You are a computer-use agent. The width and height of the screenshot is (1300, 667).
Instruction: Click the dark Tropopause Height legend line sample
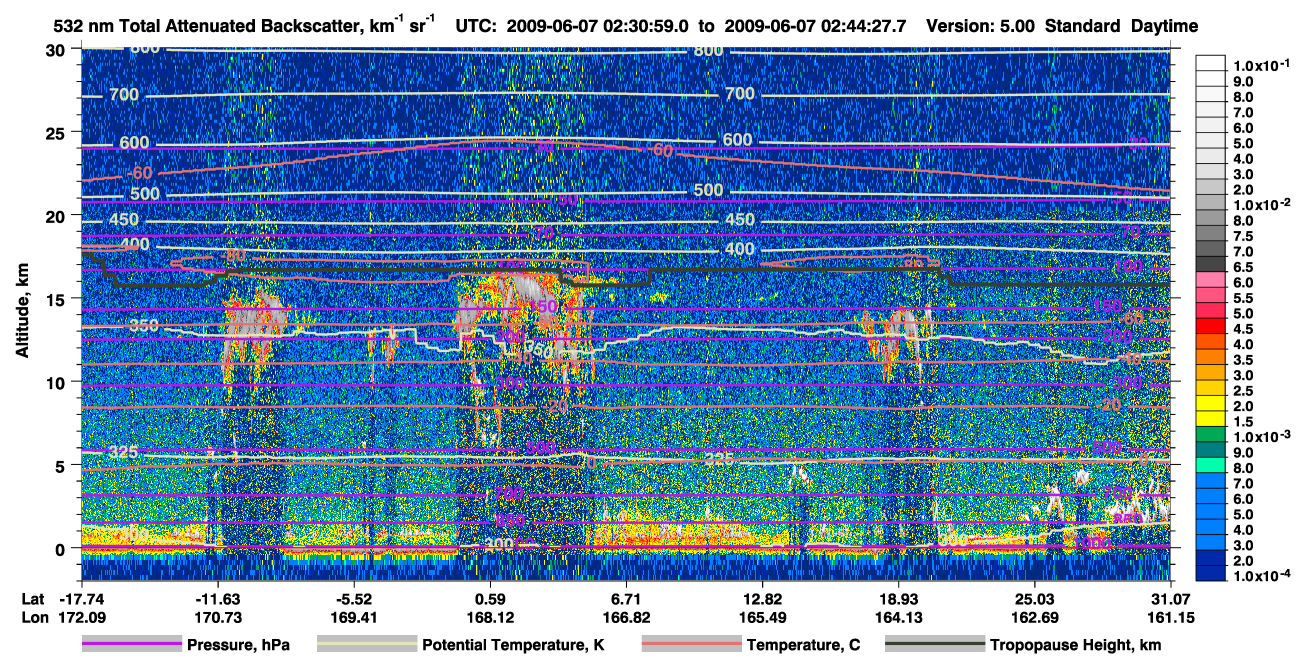(x=934, y=645)
